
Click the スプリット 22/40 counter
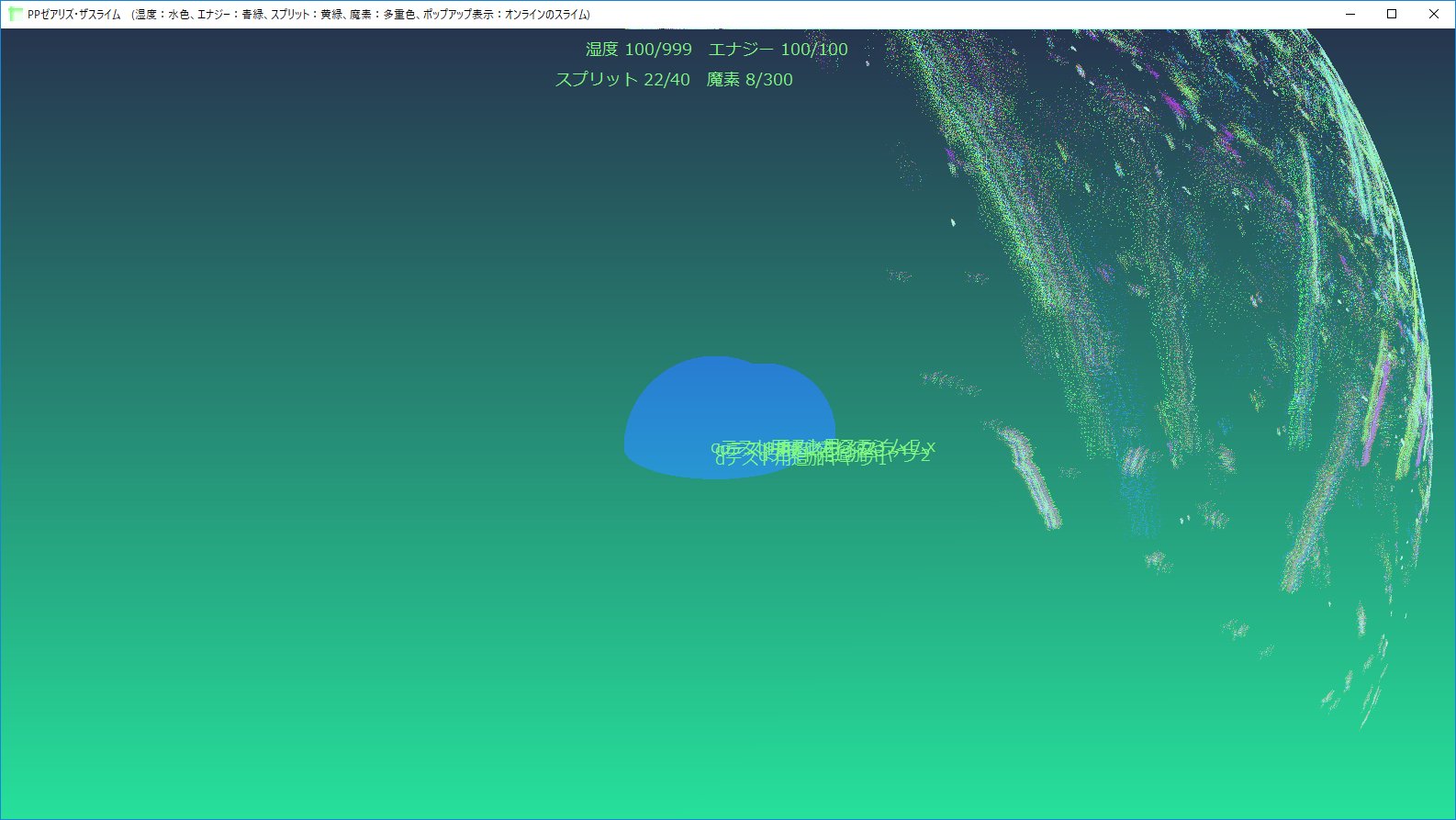pos(622,80)
